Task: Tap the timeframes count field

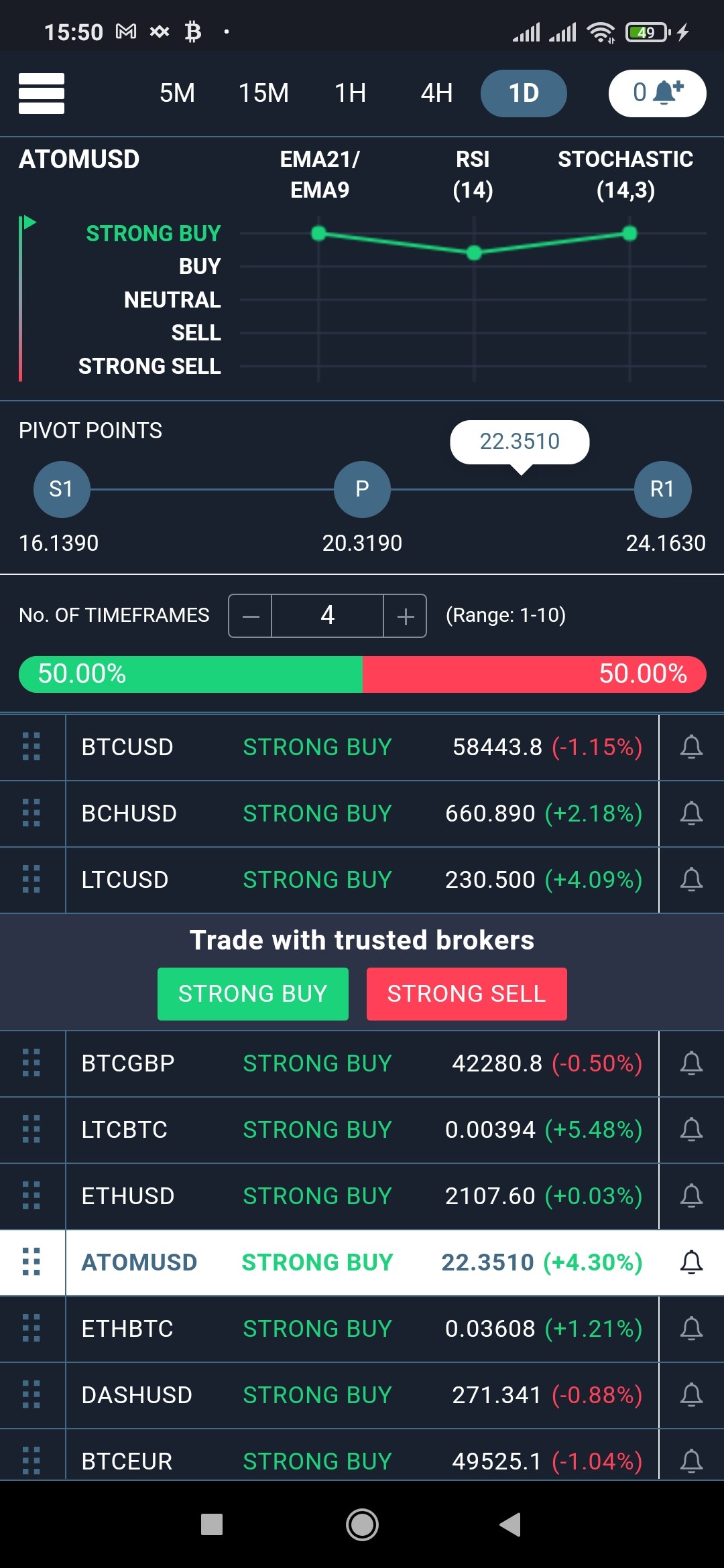Action: pyautogui.click(x=327, y=616)
